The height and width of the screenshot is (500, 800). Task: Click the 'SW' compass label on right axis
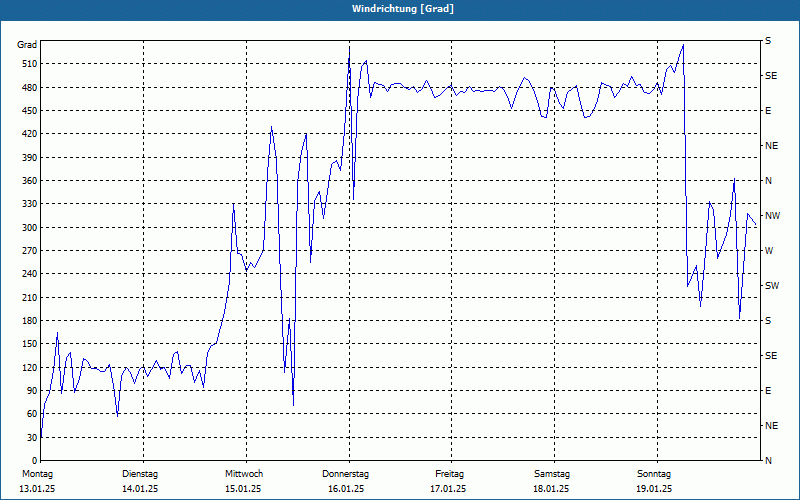[772, 286]
